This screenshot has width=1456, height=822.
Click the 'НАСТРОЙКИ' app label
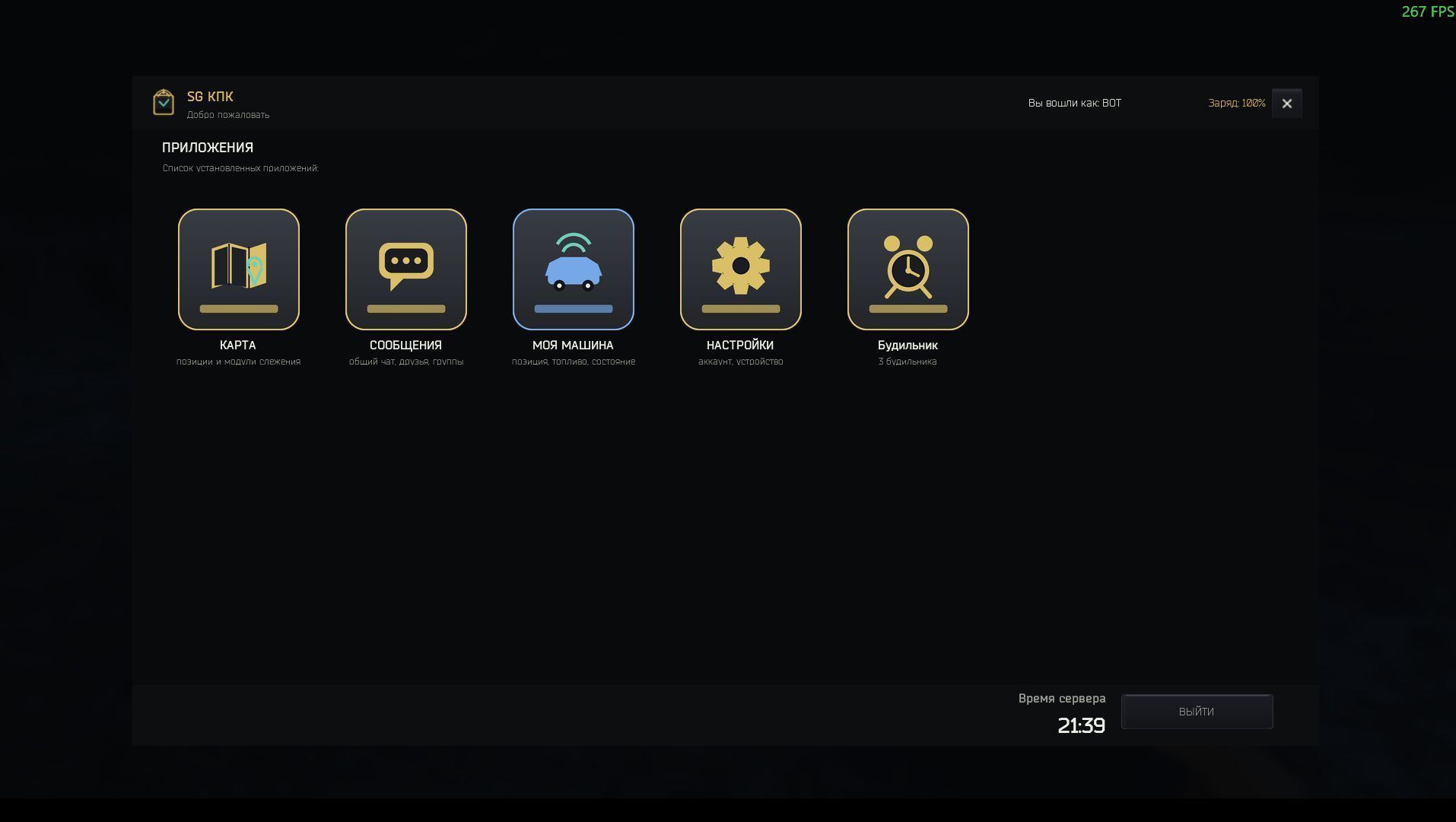[740, 346]
